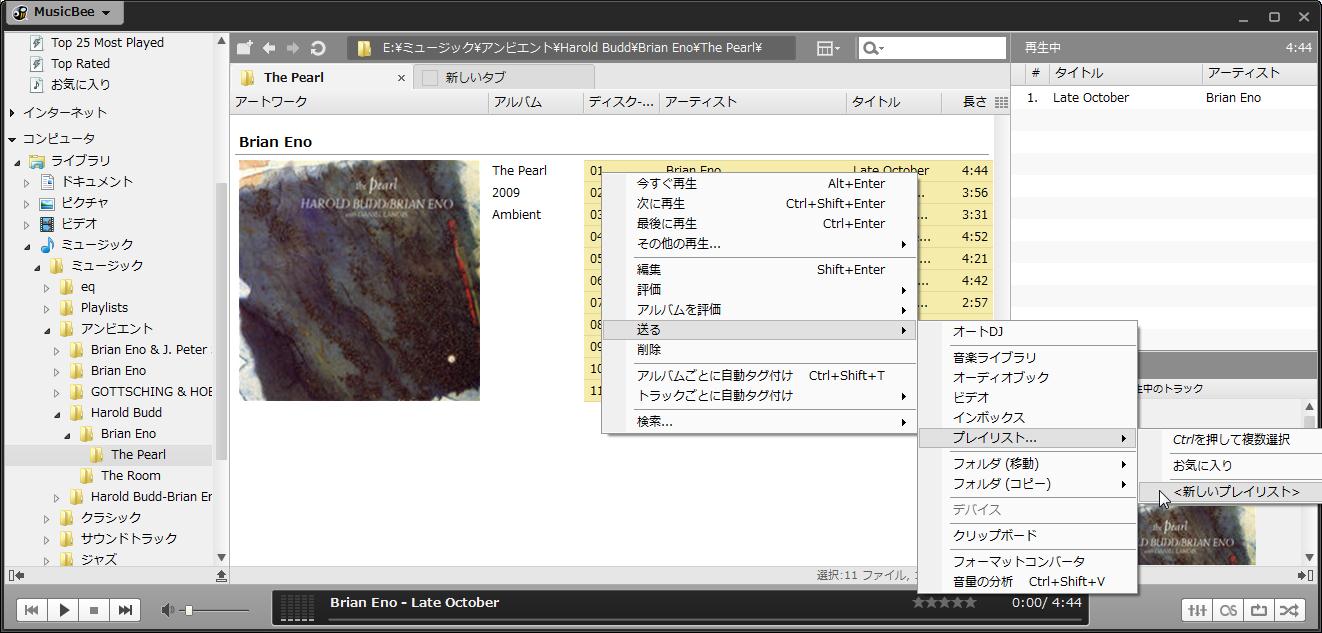1322x633 pixels.
Task: Expand フォルダ (コピー) submenu
Action: coord(1027,484)
